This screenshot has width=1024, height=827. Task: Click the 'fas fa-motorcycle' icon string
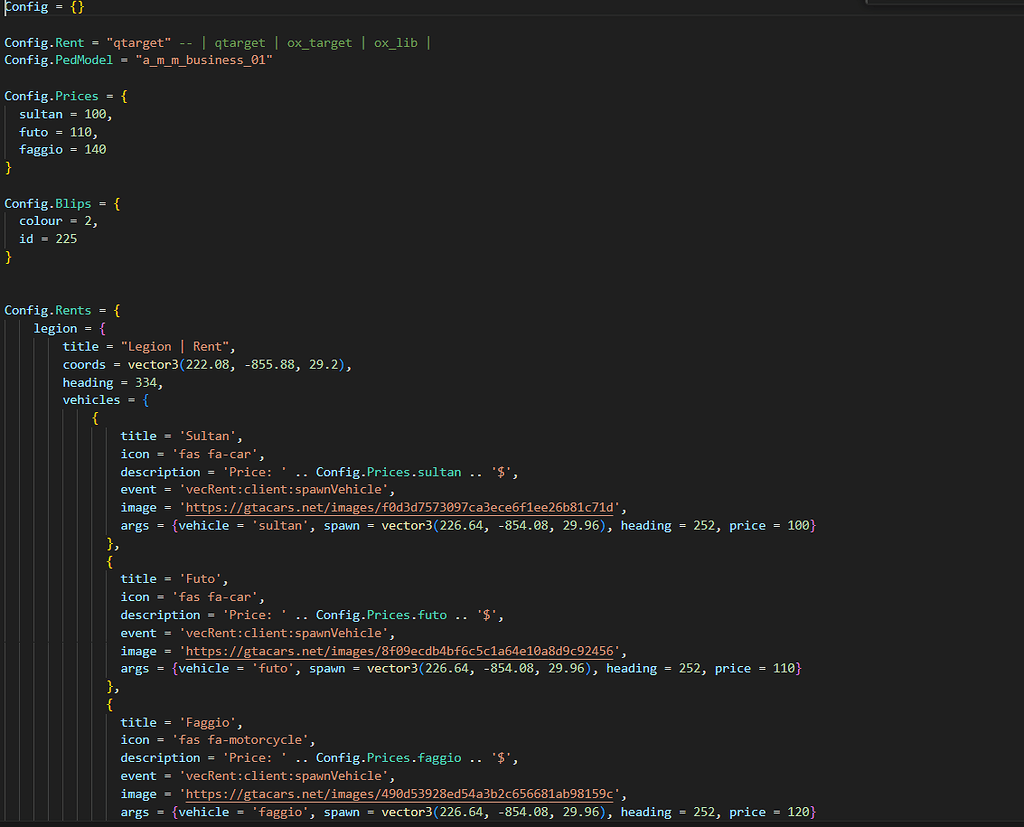pos(244,740)
